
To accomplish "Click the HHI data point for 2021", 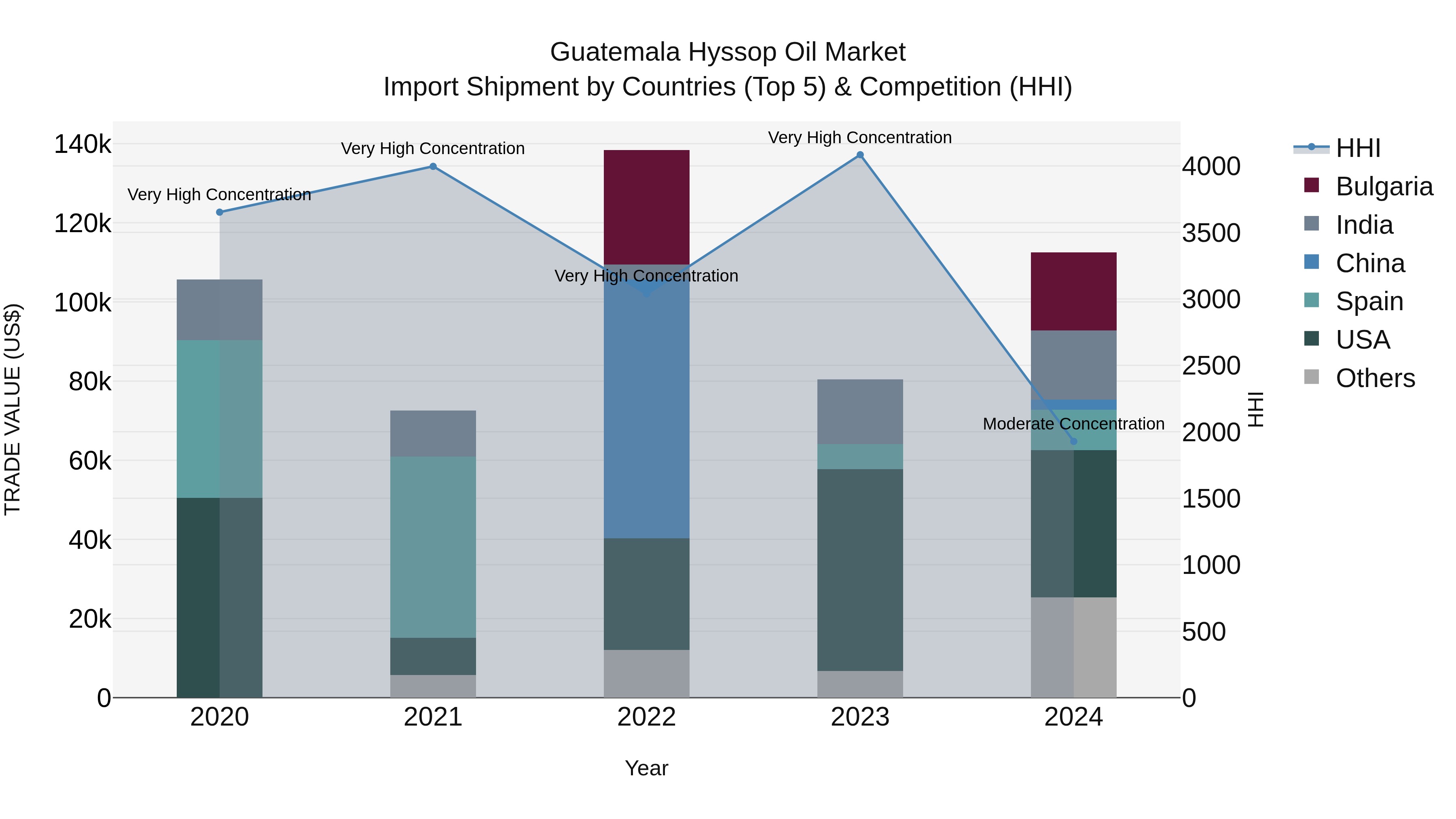I will (x=433, y=167).
